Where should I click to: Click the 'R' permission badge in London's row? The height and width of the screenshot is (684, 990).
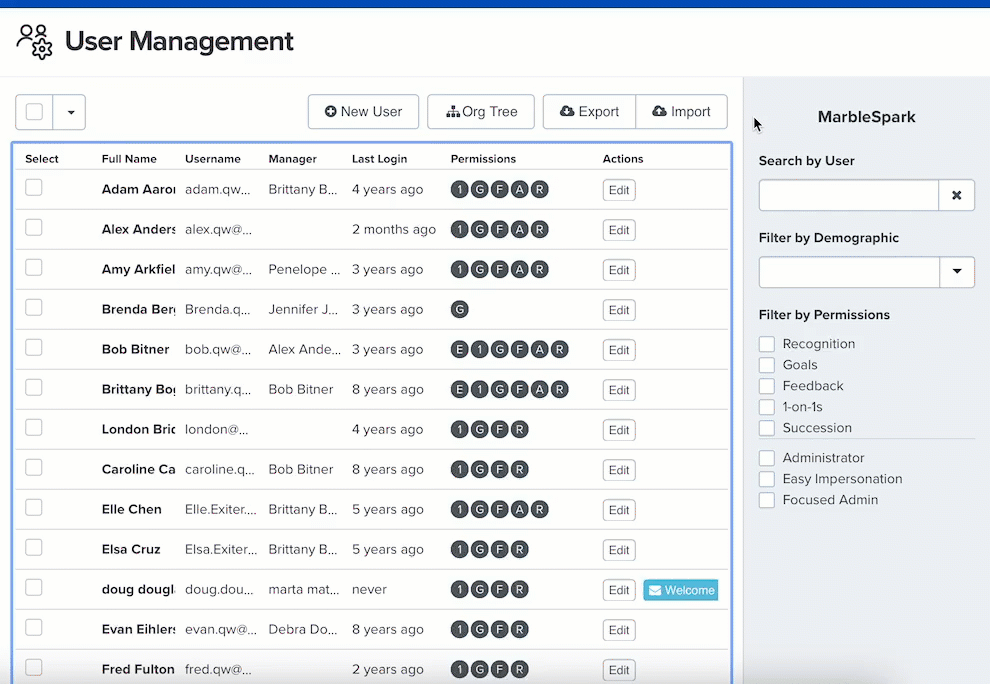(520, 429)
